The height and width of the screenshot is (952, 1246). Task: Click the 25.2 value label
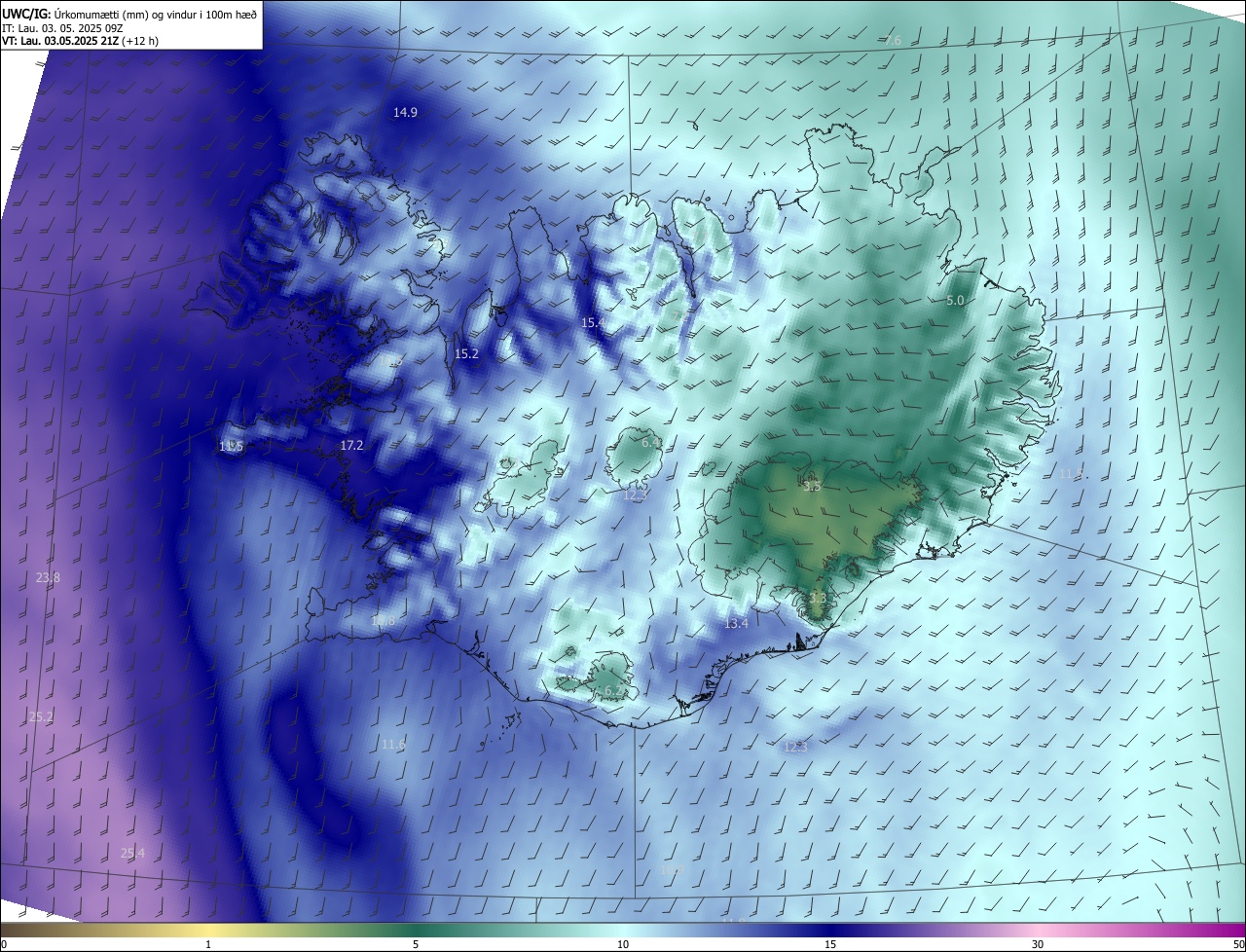(x=41, y=717)
